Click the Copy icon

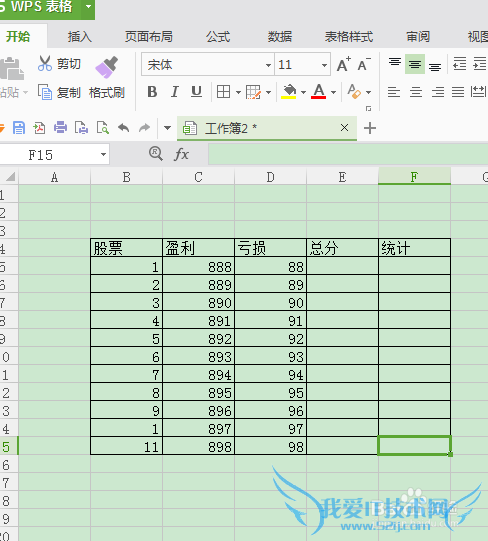coord(45,92)
